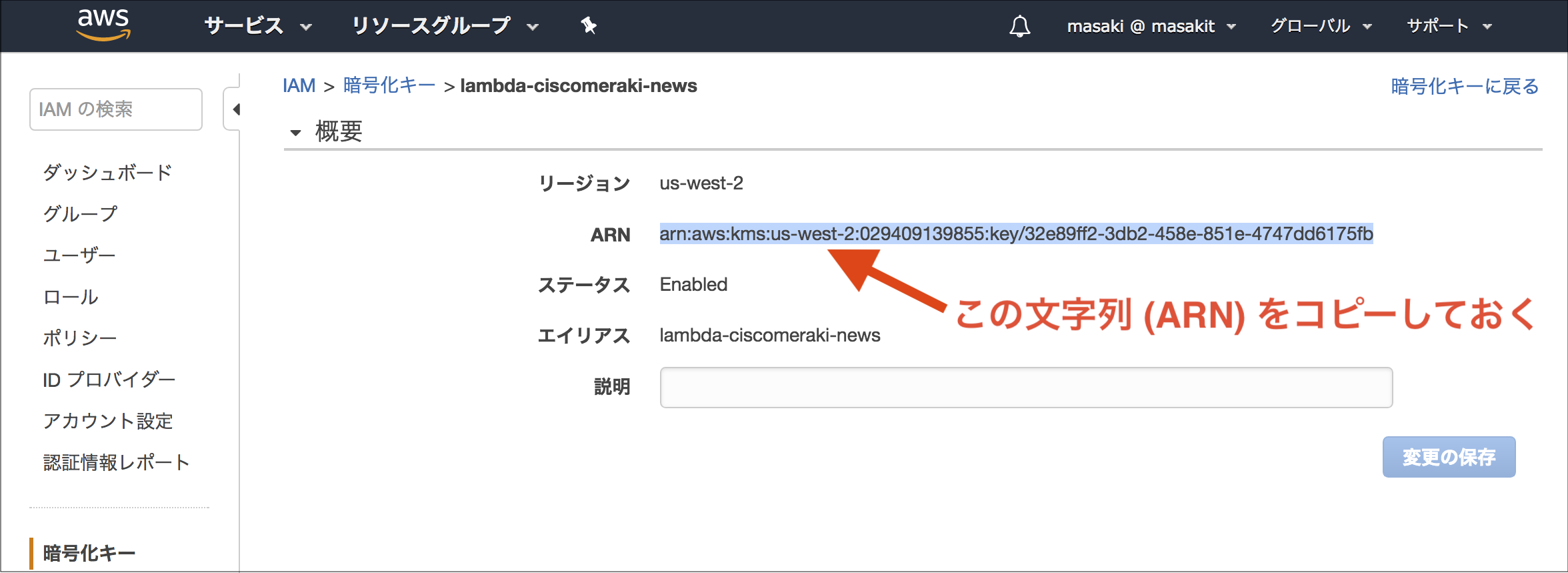Click the pin shortcut icon in the navbar

coord(588,26)
